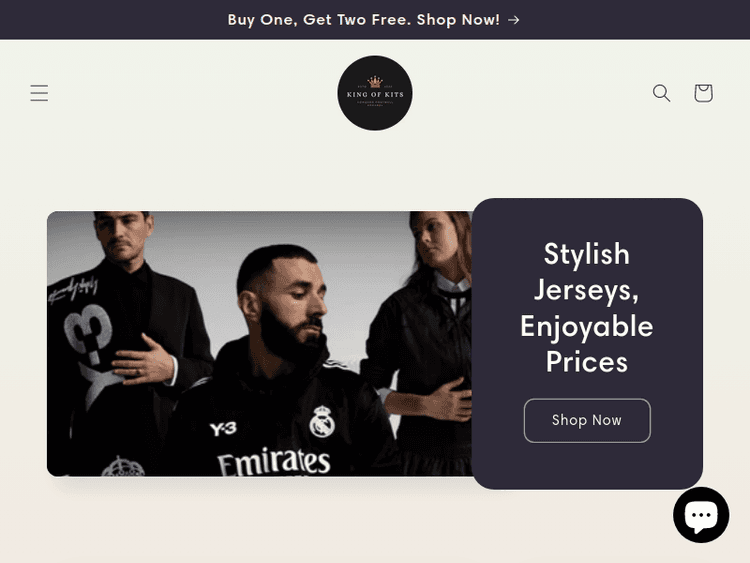Click the arrow icon in announcement bar
This screenshot has width=750, height=563.
514,20
